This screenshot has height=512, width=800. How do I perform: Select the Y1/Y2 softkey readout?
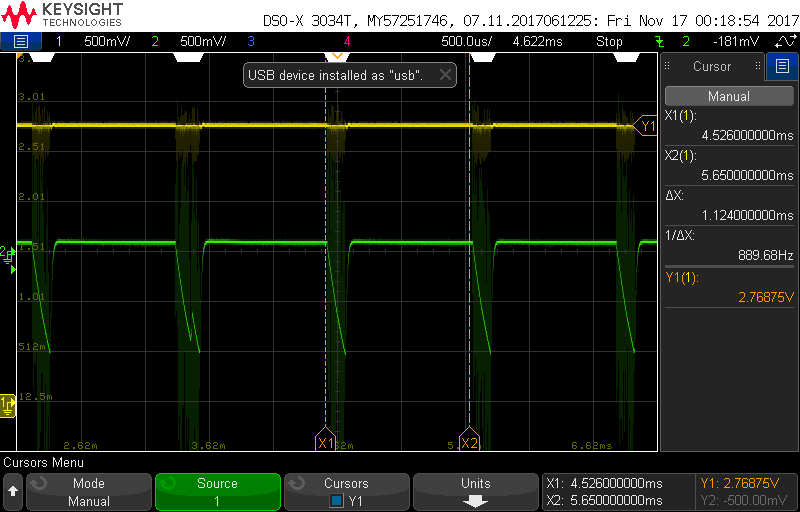coord(746,492)
